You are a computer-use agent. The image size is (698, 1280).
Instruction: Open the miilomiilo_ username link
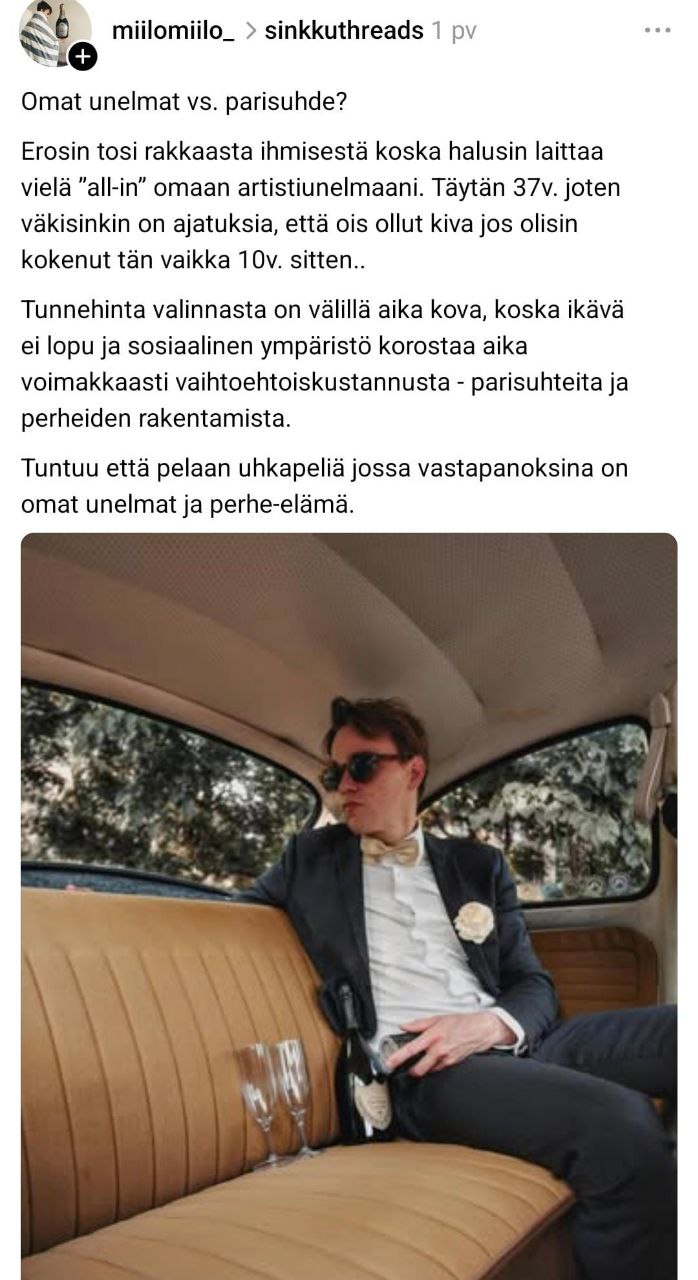pyautogui.click(x=173, y=31)
